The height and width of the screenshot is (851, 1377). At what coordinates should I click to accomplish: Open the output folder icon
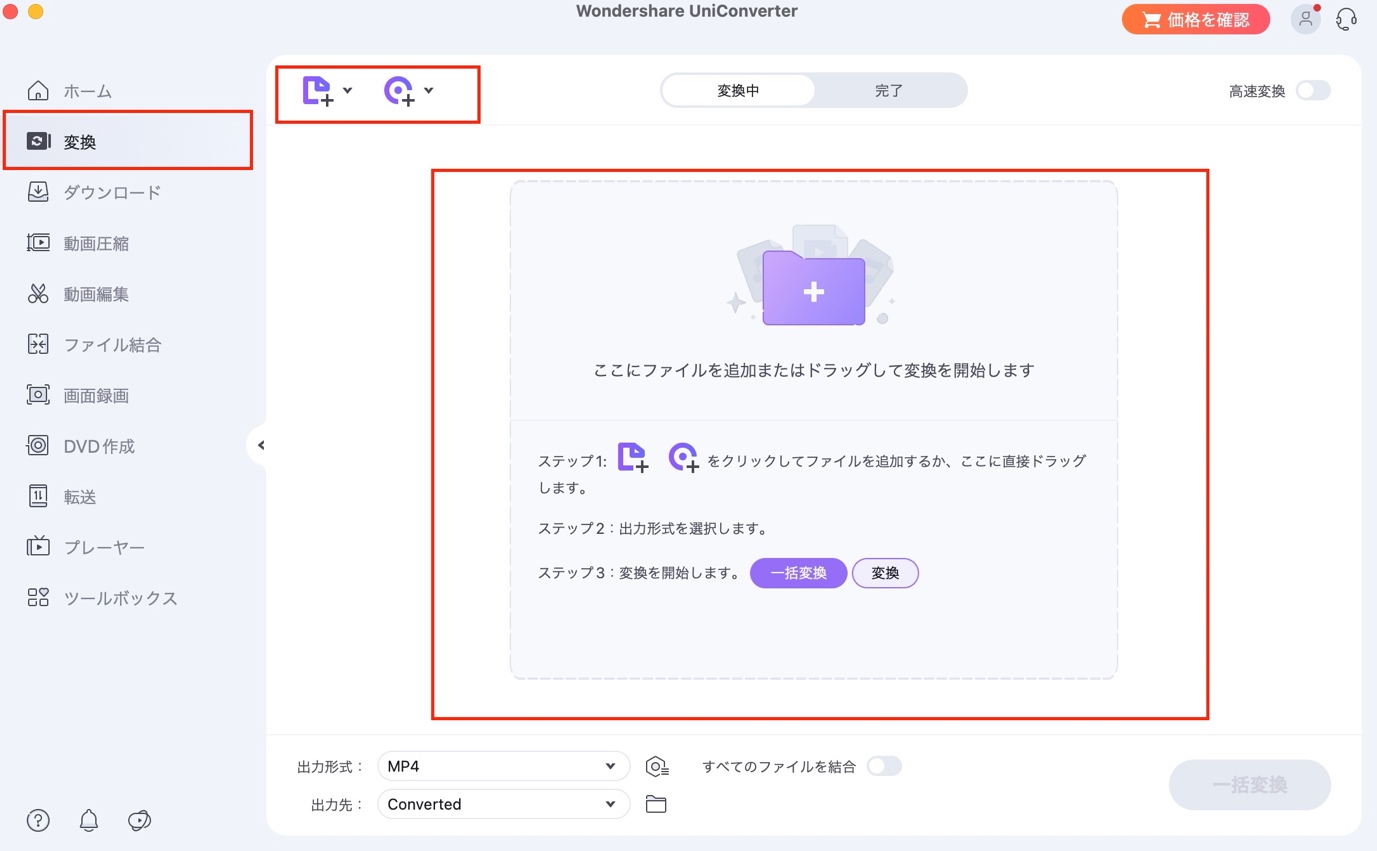click(x=656, y=804)
